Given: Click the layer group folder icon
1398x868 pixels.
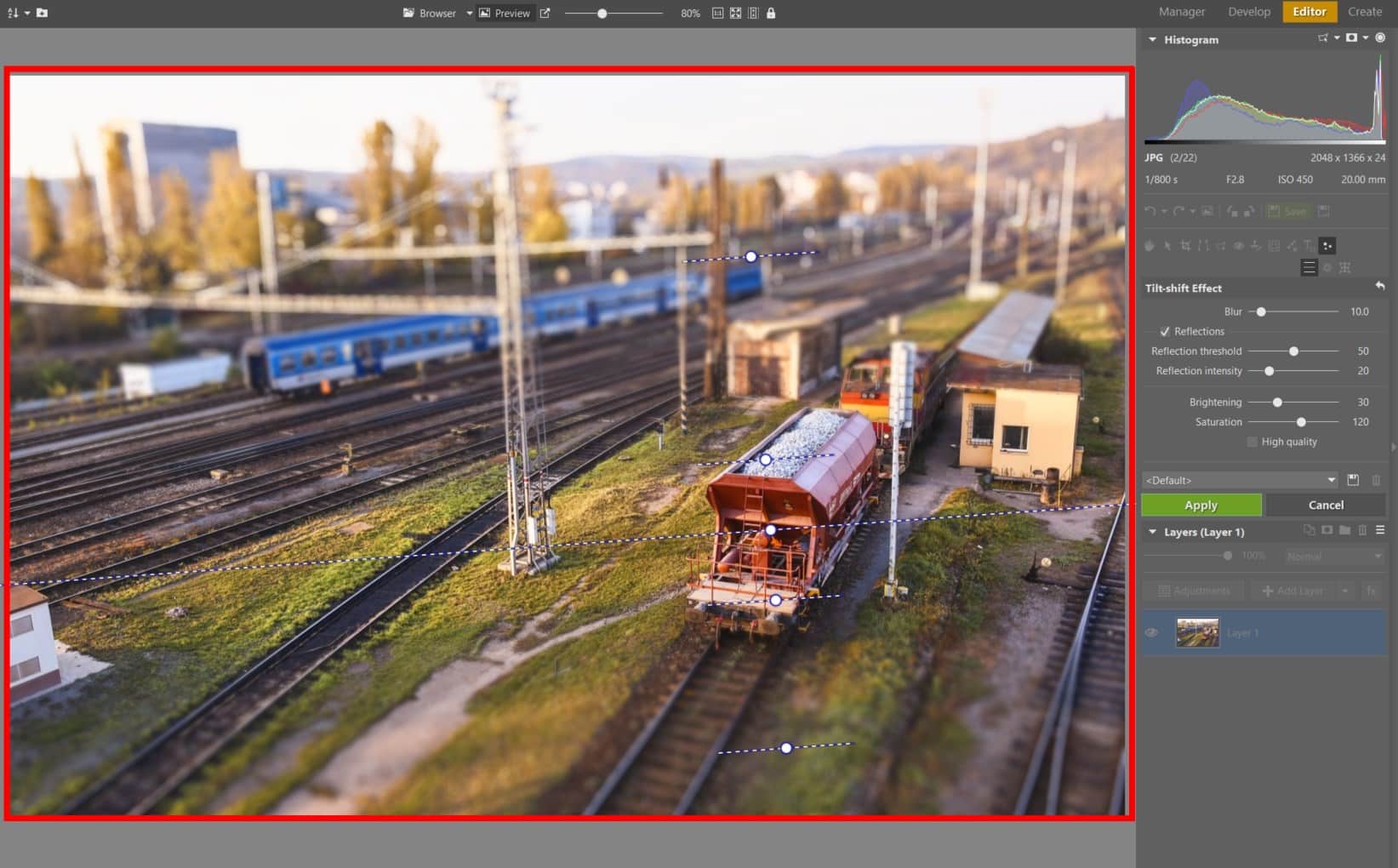Looking at the screenshot, I should 1344,530.
